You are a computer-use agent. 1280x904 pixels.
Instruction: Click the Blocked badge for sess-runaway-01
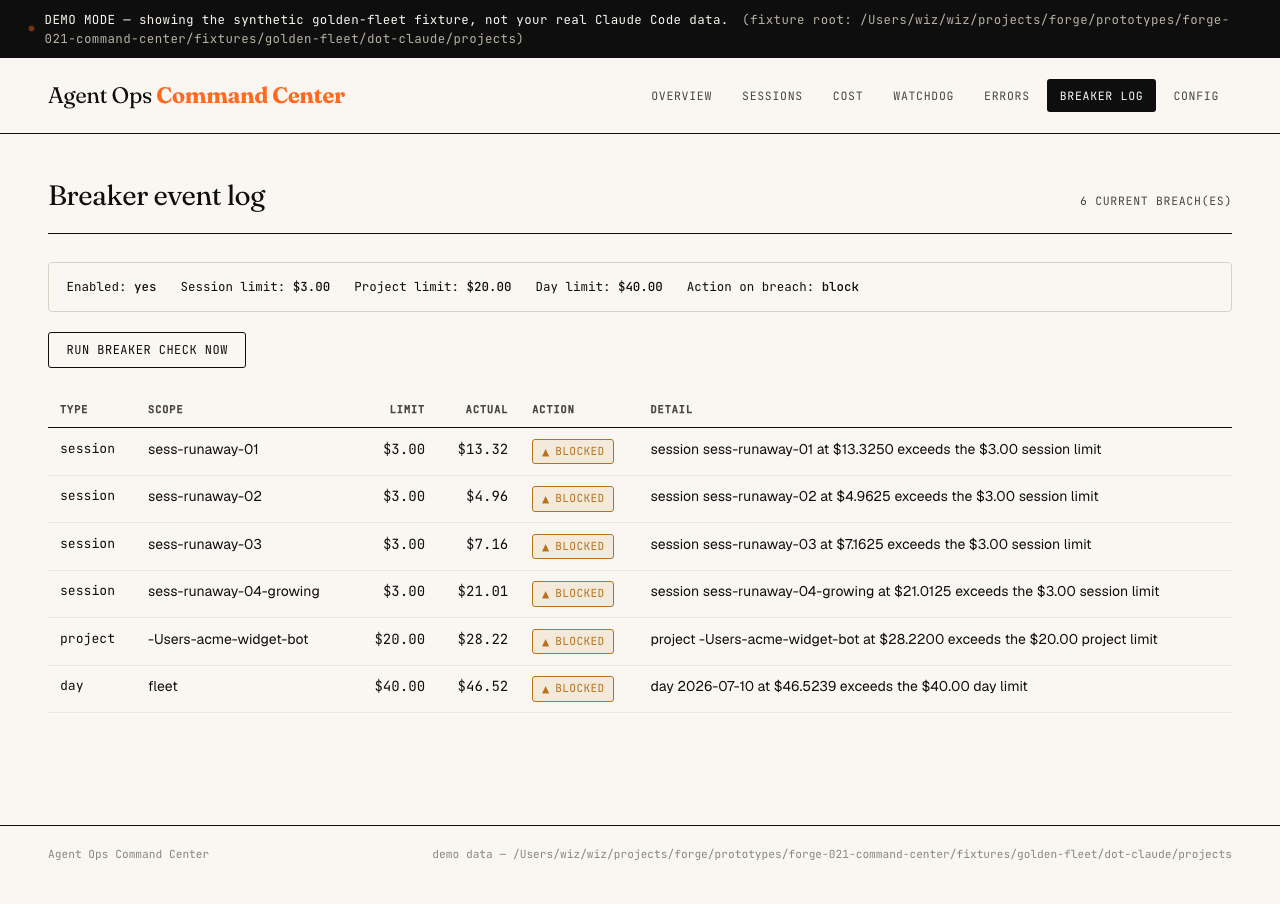tap(573, 452)
